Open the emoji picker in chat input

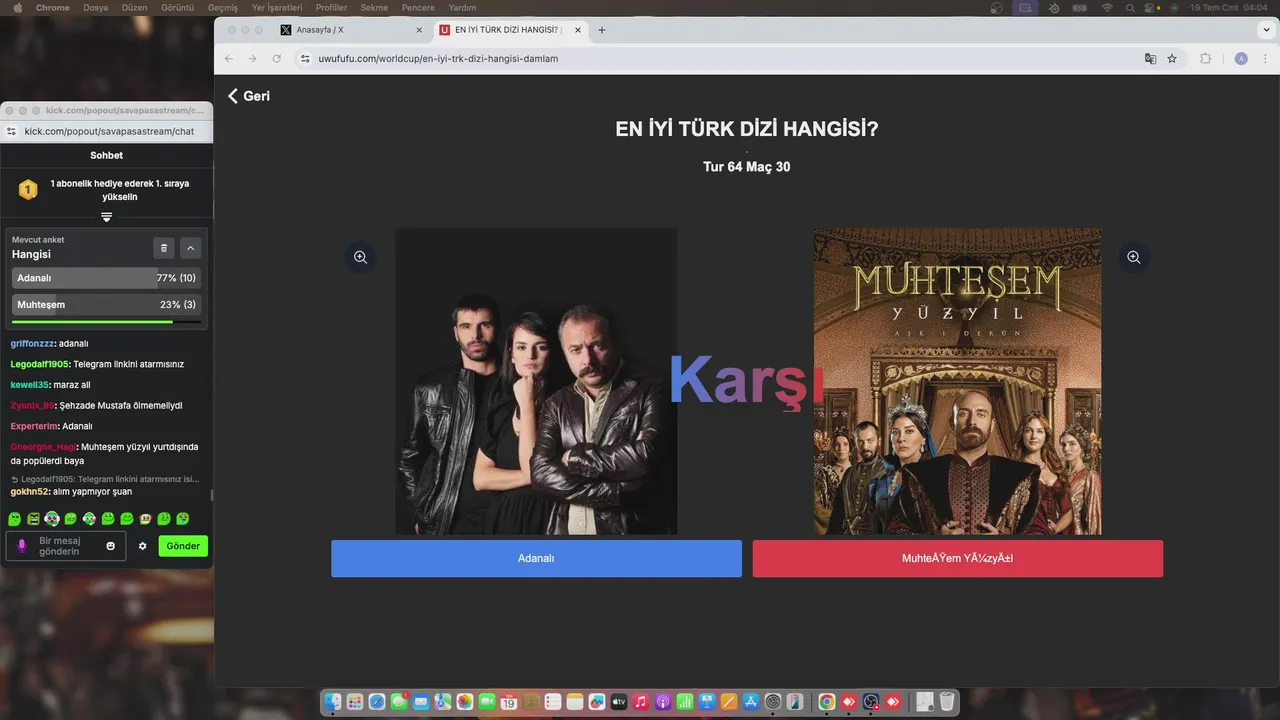pyautogui.click(x=111, y=546)
